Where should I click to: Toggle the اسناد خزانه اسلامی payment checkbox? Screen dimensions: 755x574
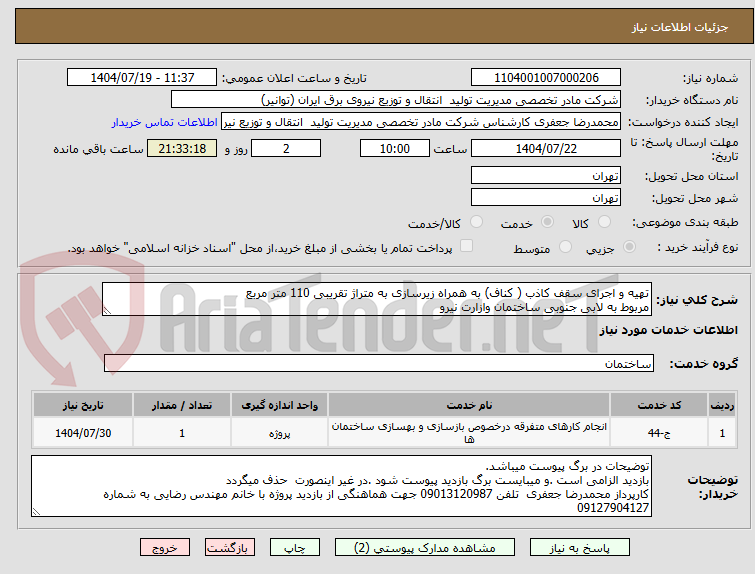pos(466,246)
